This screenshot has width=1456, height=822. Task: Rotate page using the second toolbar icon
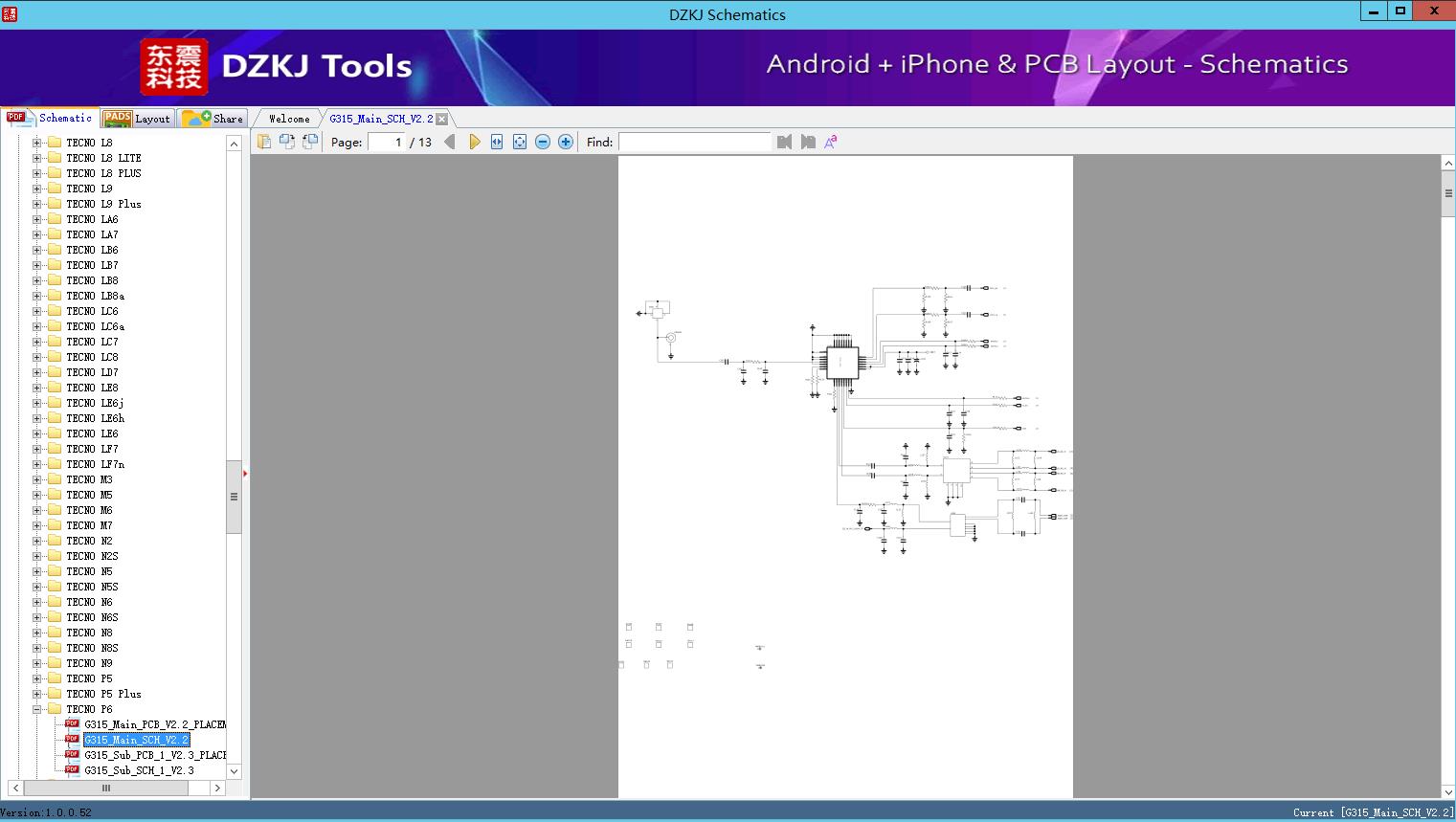(287, 142)
